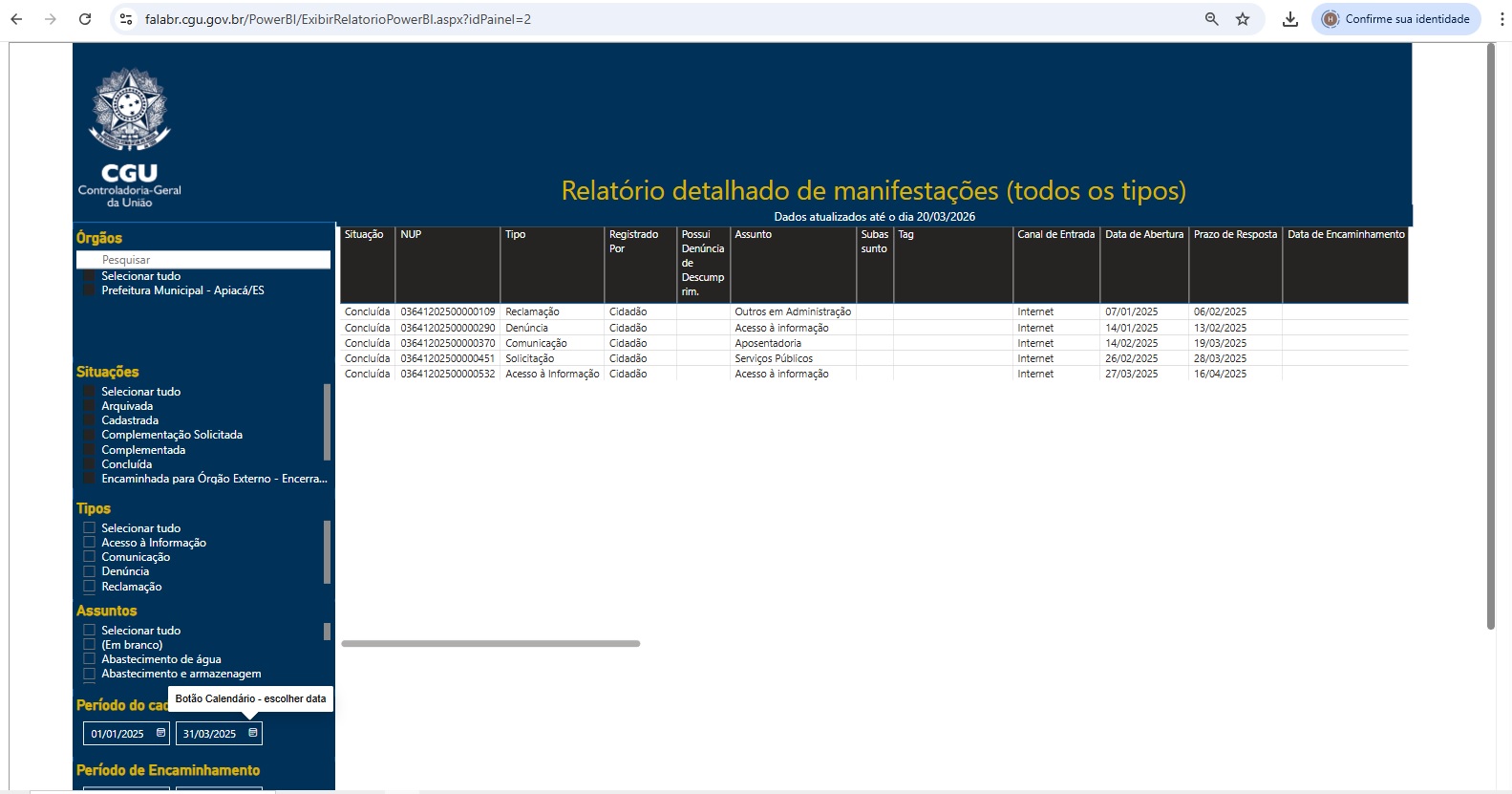
Task: Go back to the previous browser page
Action: 16,19
